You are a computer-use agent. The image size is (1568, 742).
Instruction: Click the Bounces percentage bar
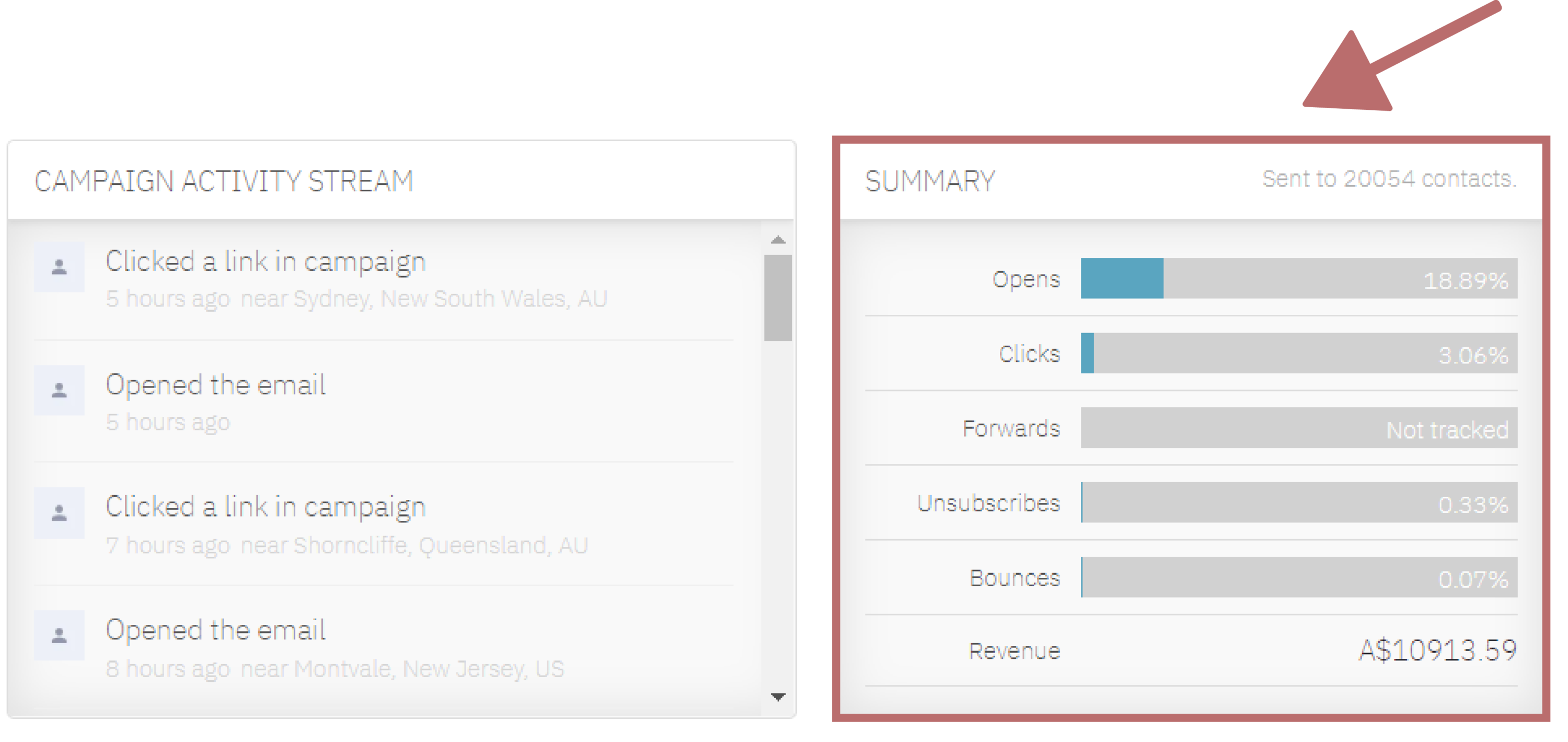pos(1298,577)
